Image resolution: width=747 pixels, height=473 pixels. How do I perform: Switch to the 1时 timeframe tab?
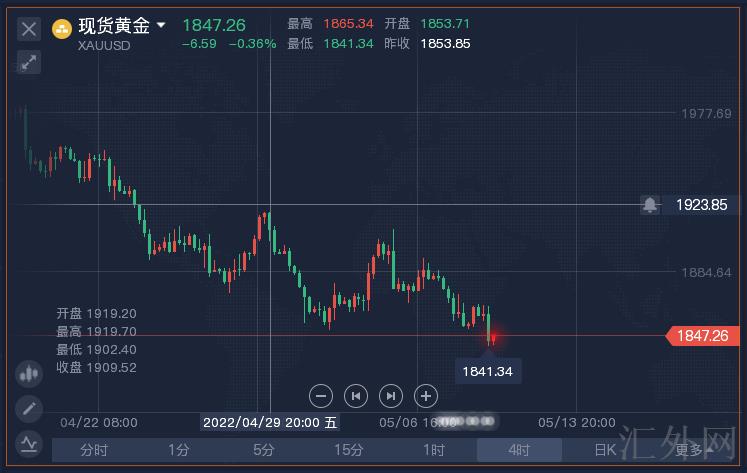[x=434, y=450]
